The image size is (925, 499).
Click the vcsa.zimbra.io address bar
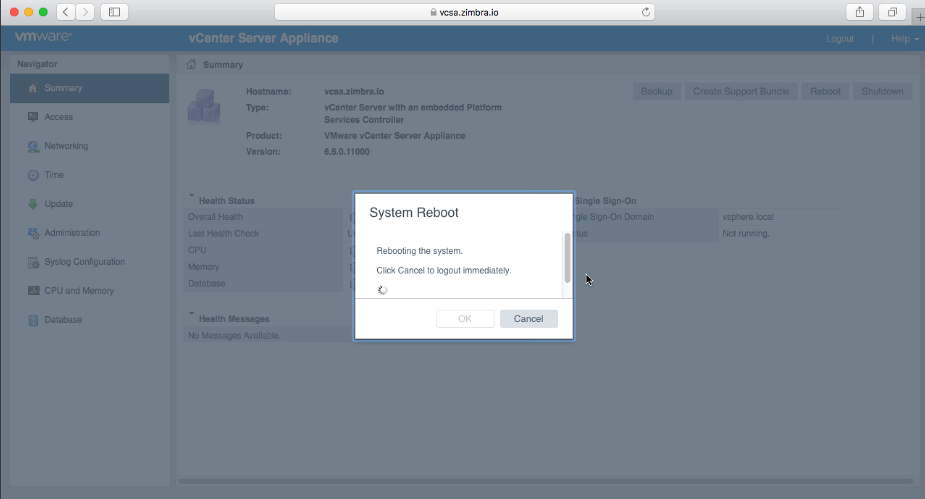(464, 12)
